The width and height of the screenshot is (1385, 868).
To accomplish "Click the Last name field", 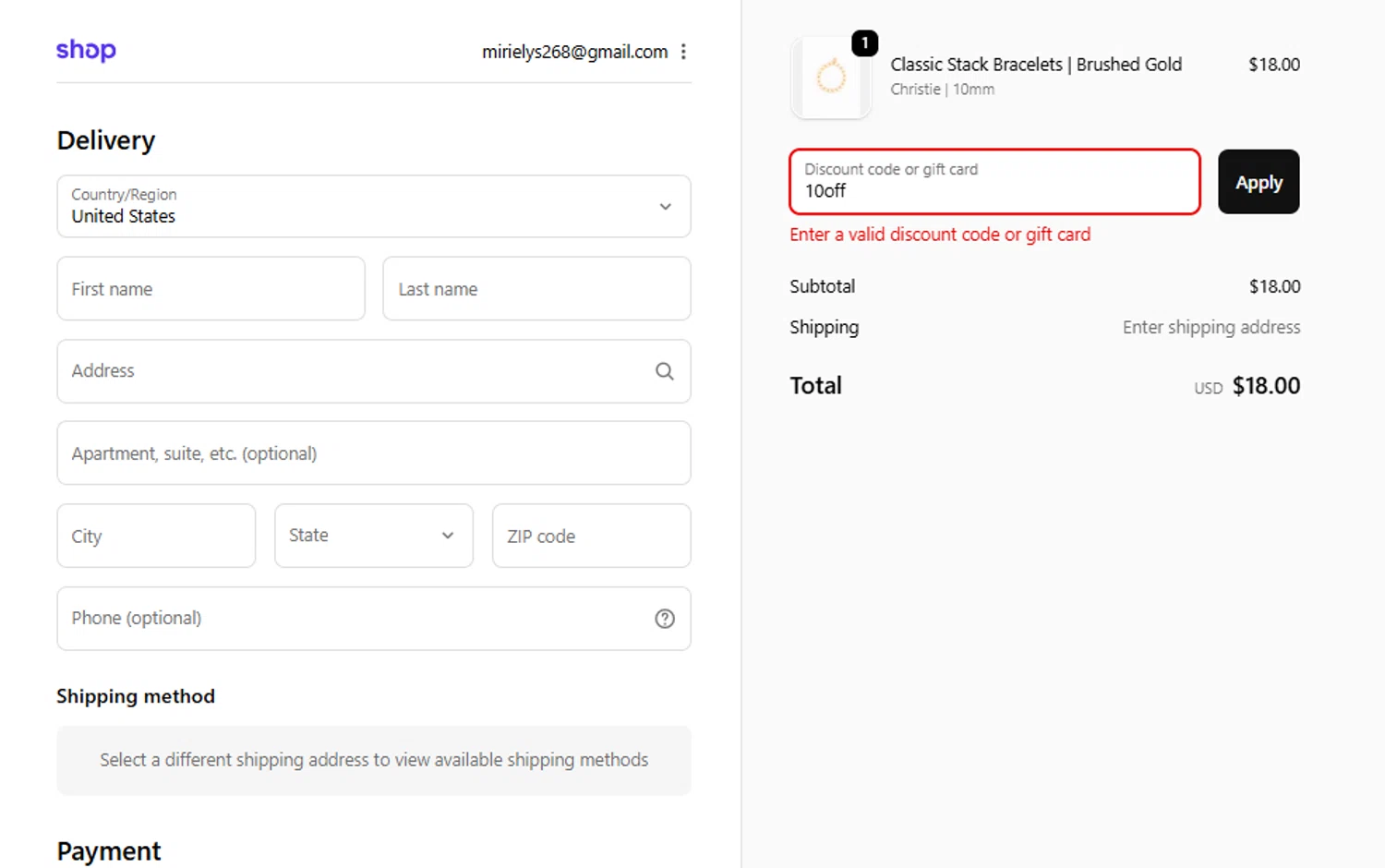I will pos(536,289).
